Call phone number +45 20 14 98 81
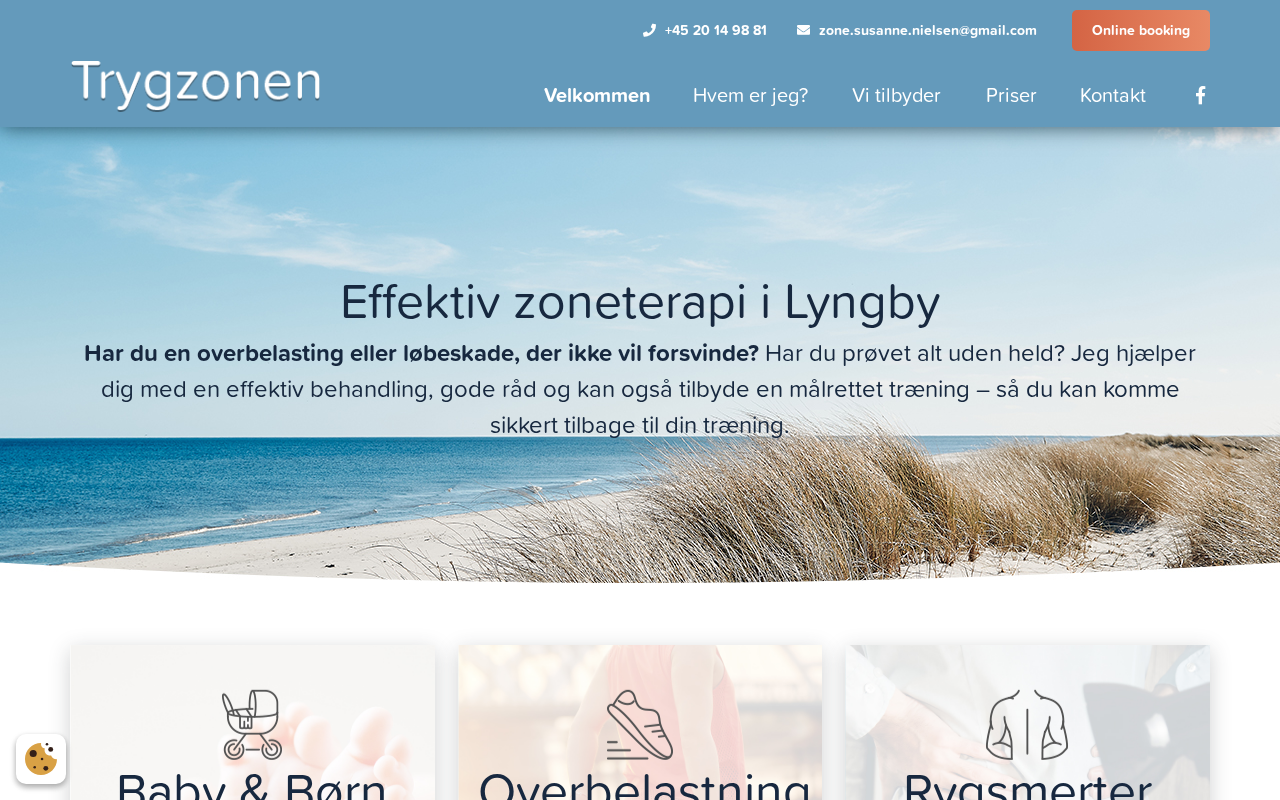The height and width of the screenshot is (800, 1280). click(x=716, y=30)
